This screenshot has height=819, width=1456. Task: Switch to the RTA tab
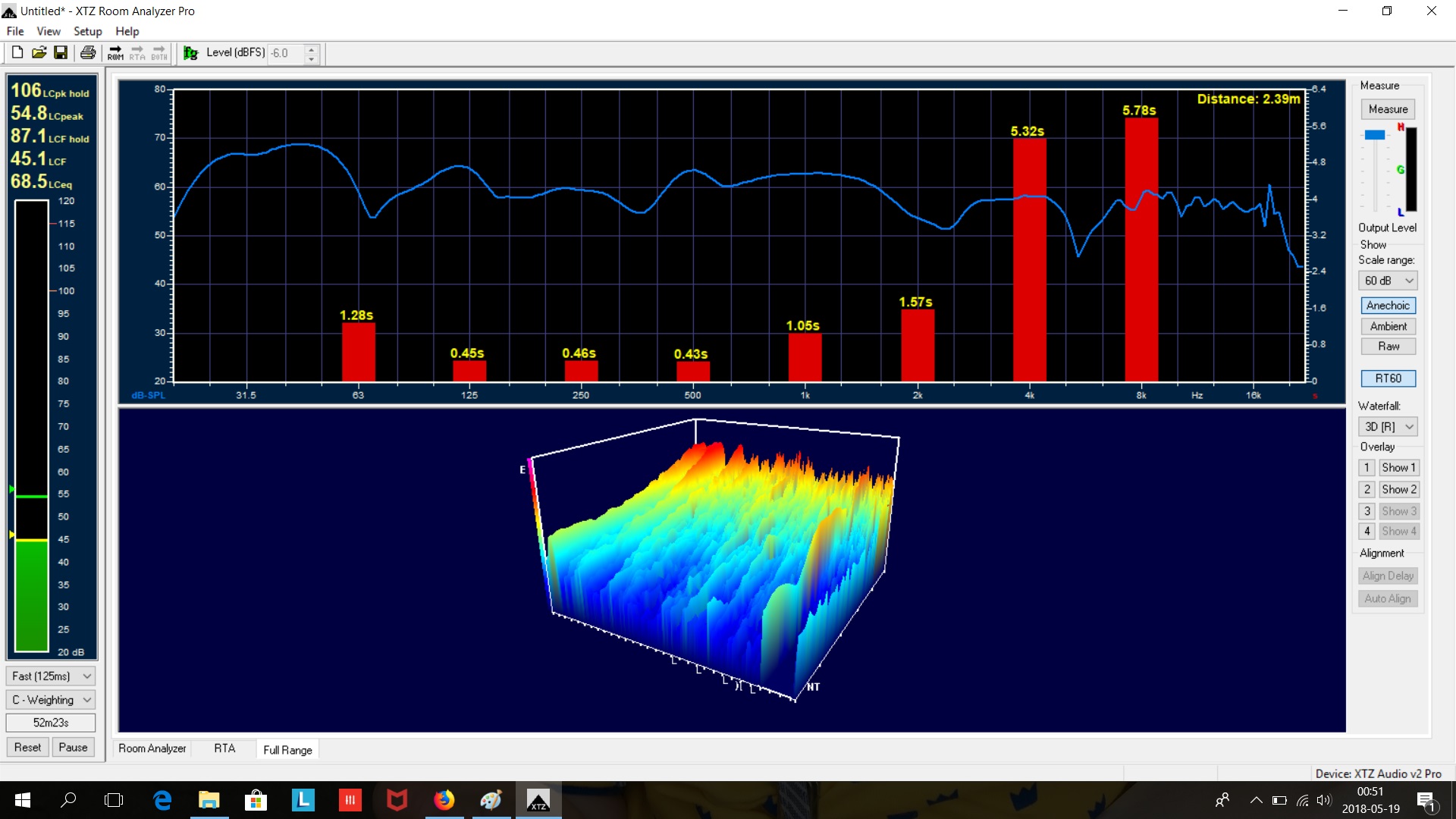pyautogui.click(x=224, y=749)
